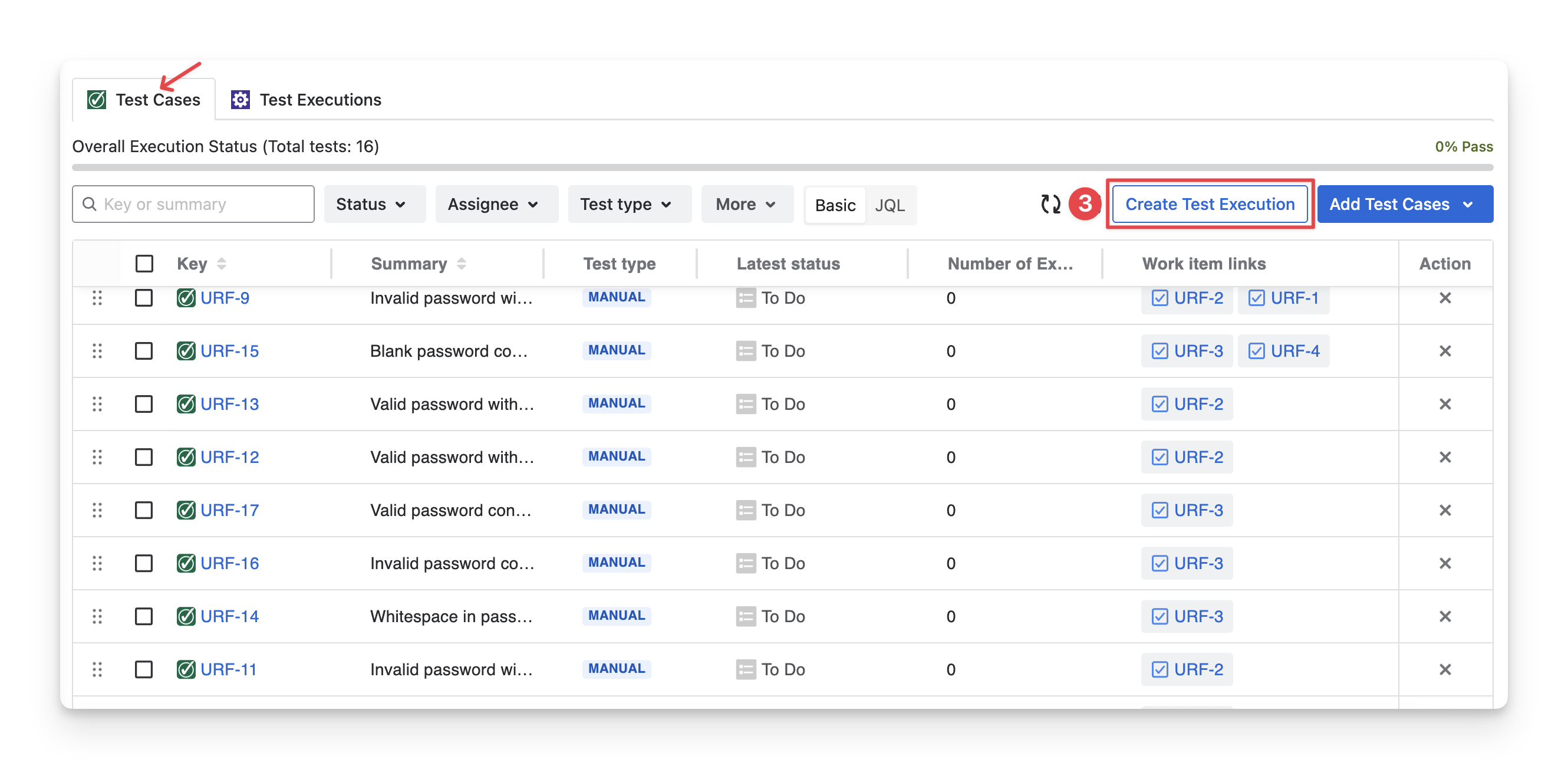Switch to the Test Executions tab

tap(307, 100)
